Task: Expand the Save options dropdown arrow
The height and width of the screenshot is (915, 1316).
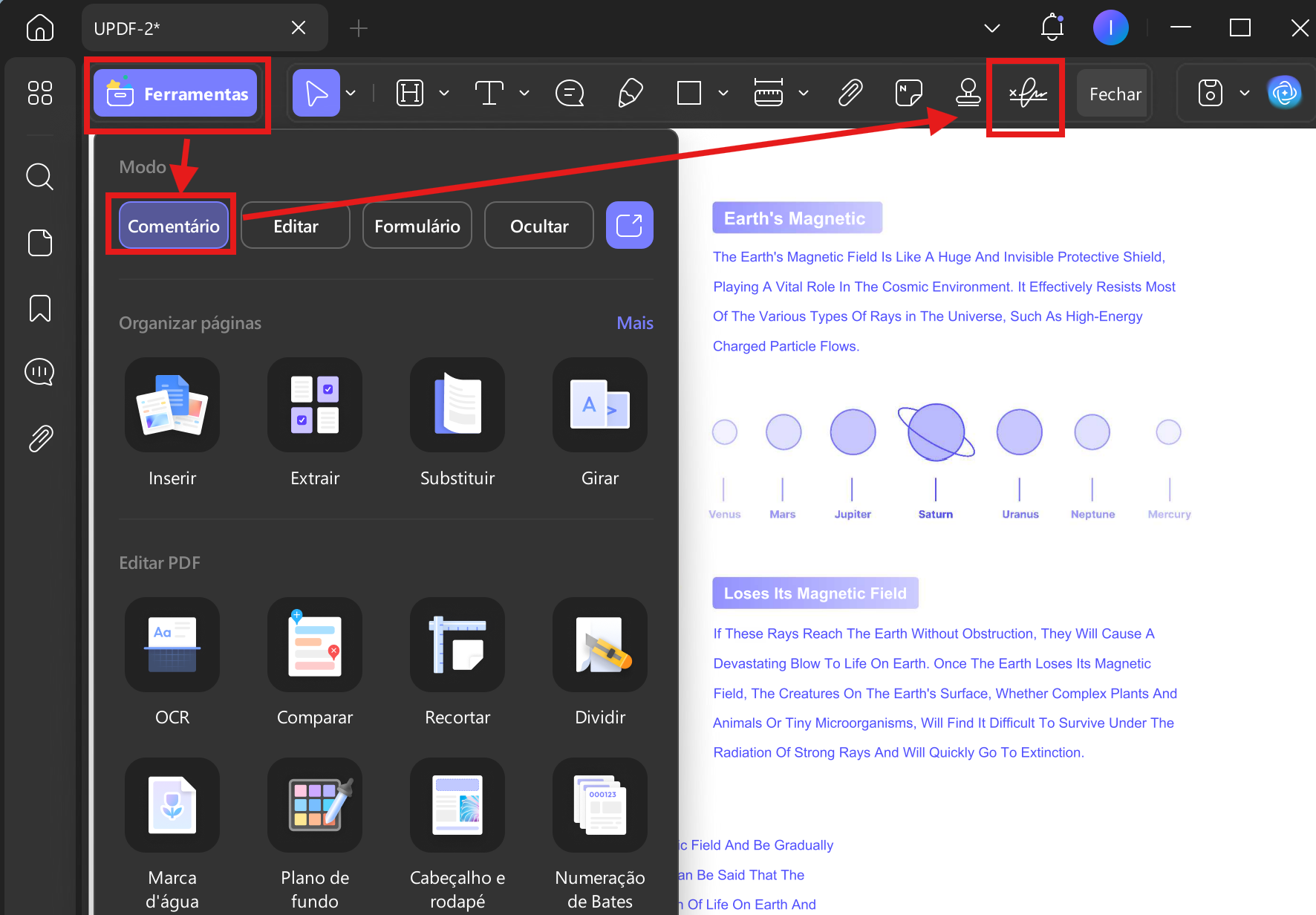Action: pyautogui.click(x=1245, y=94)
